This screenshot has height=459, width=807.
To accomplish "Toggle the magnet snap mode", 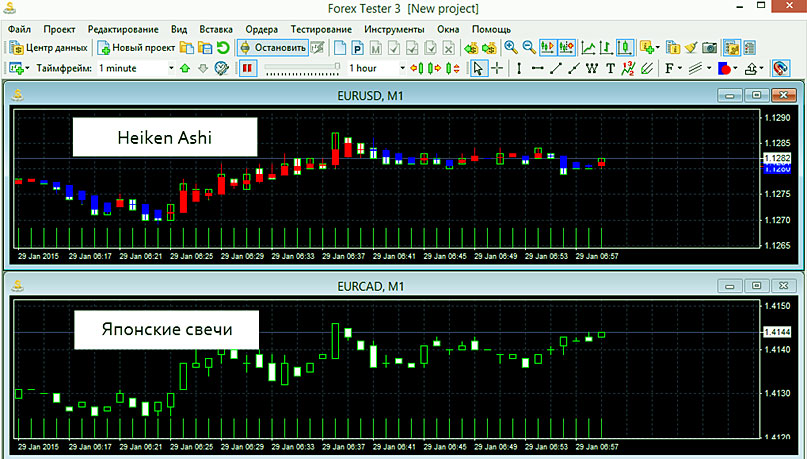I will (x=781, y=68).
